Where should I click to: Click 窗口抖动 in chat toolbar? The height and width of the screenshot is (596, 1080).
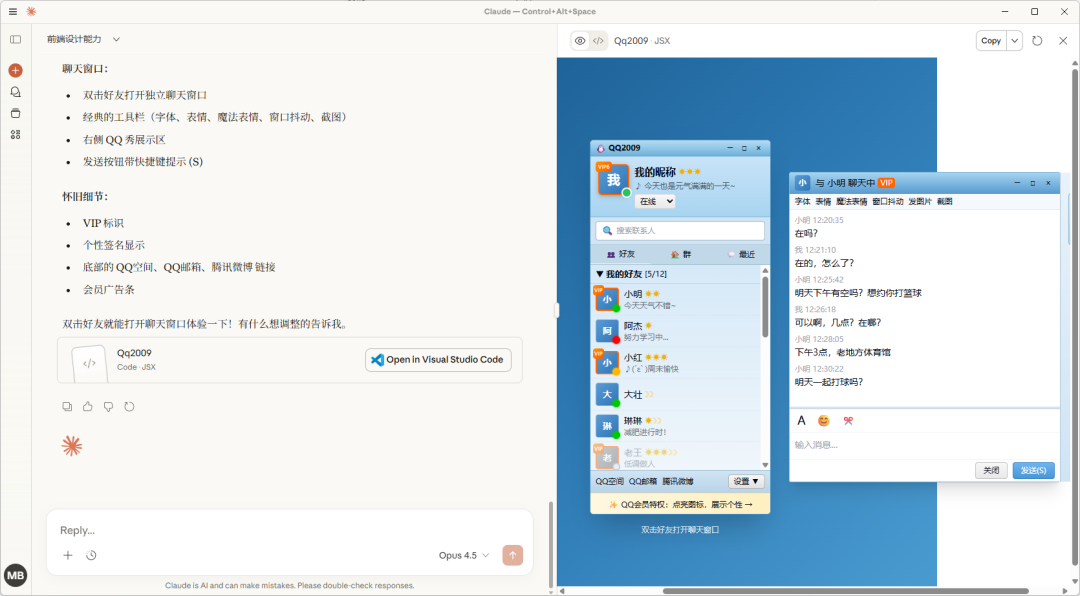(887, 201)
